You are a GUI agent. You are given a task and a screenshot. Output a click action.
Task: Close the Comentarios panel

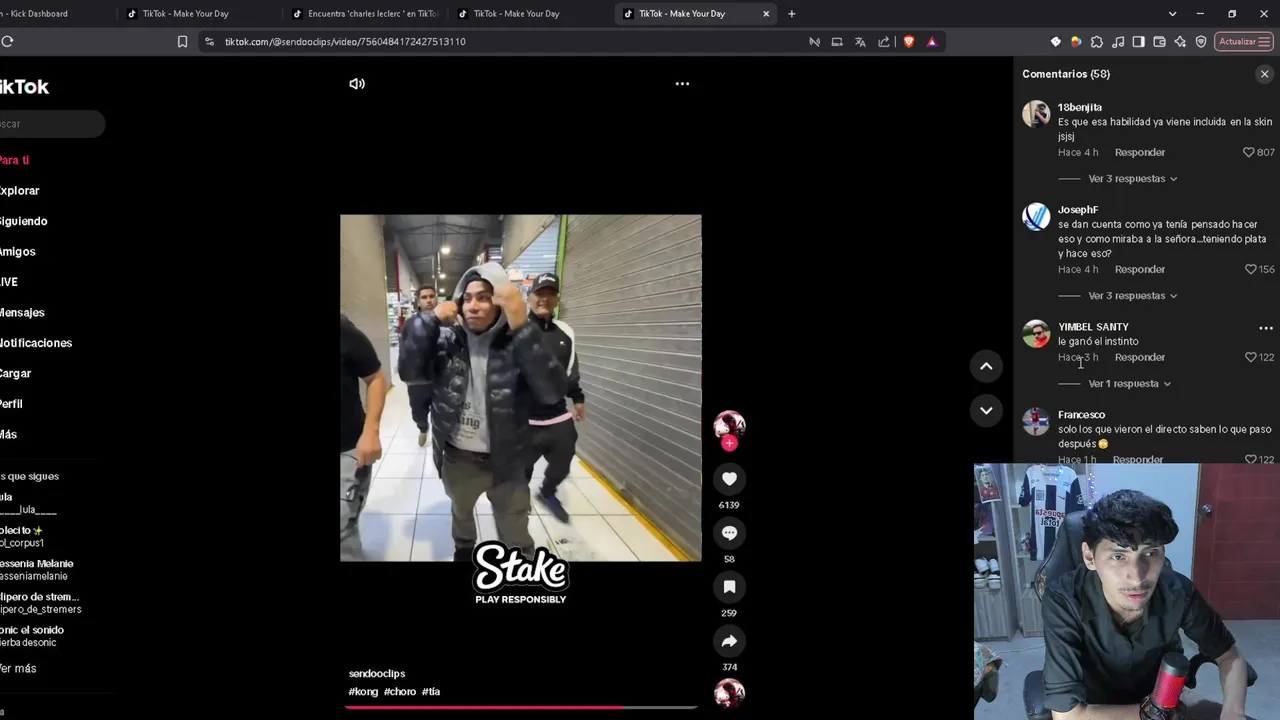[1264, 74]
